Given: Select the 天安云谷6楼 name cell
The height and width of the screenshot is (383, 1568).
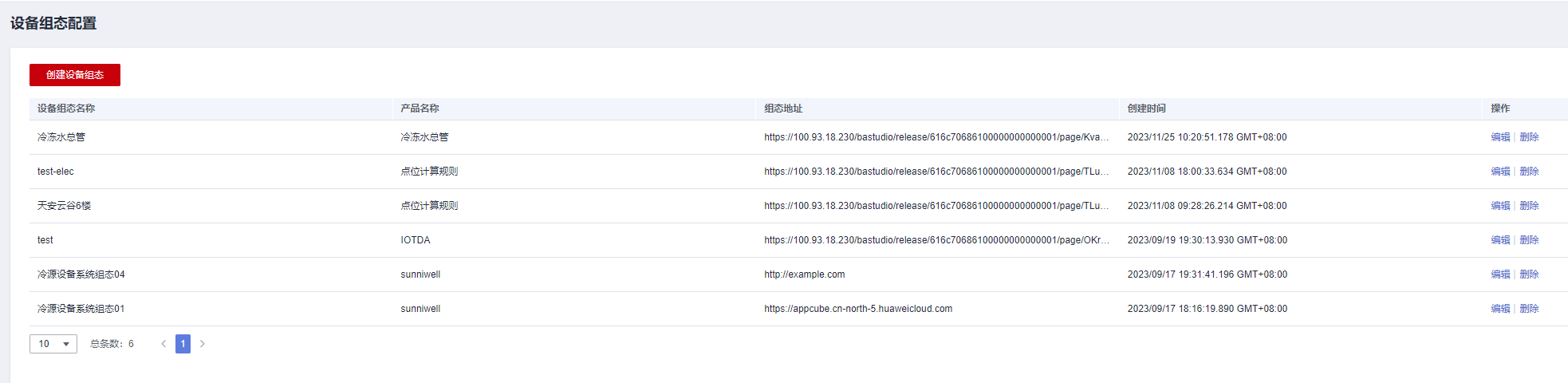Looking at the screenshot, I should (x=64, y=206).
